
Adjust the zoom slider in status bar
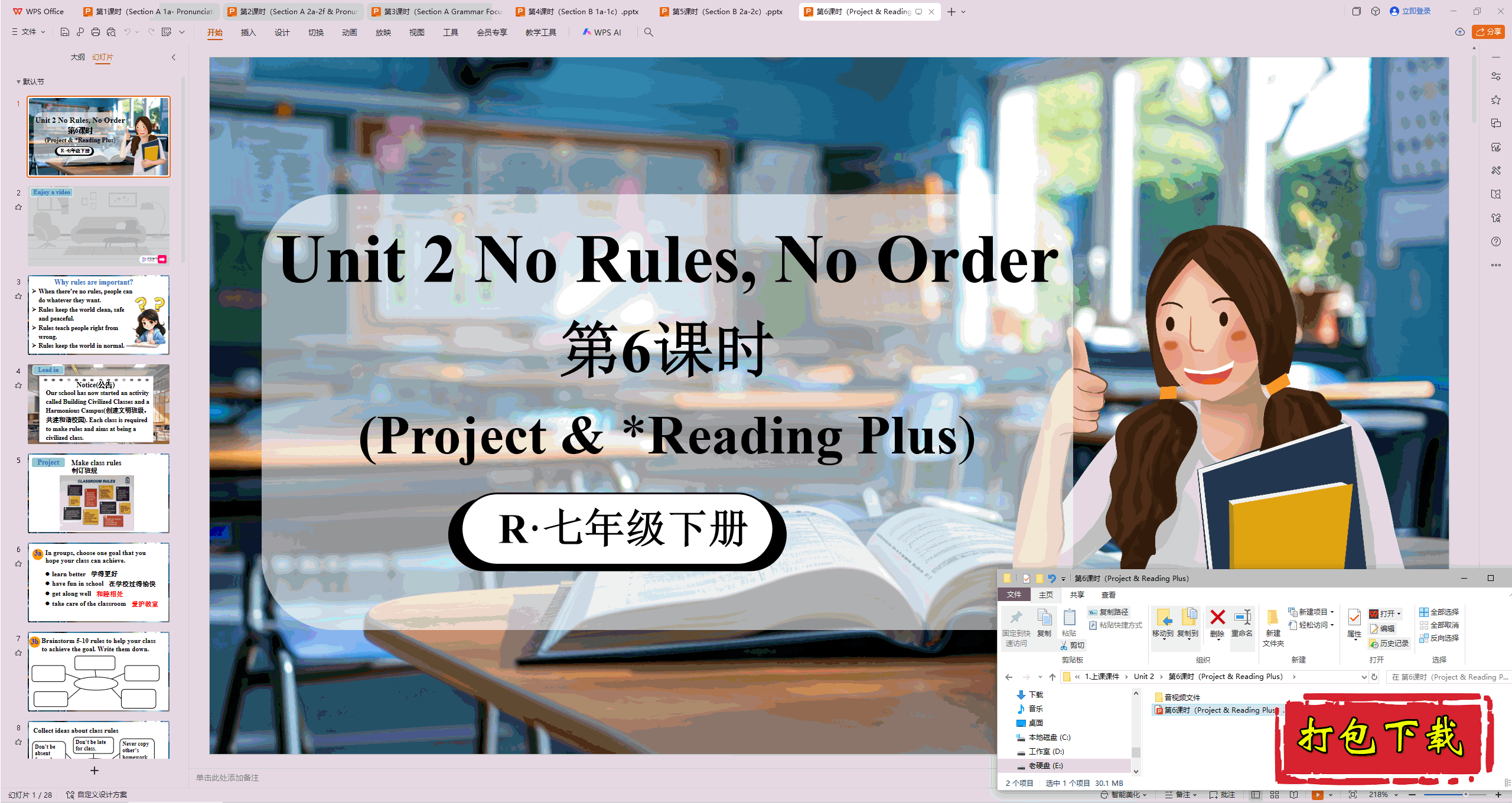click(x=1465, y=795)
